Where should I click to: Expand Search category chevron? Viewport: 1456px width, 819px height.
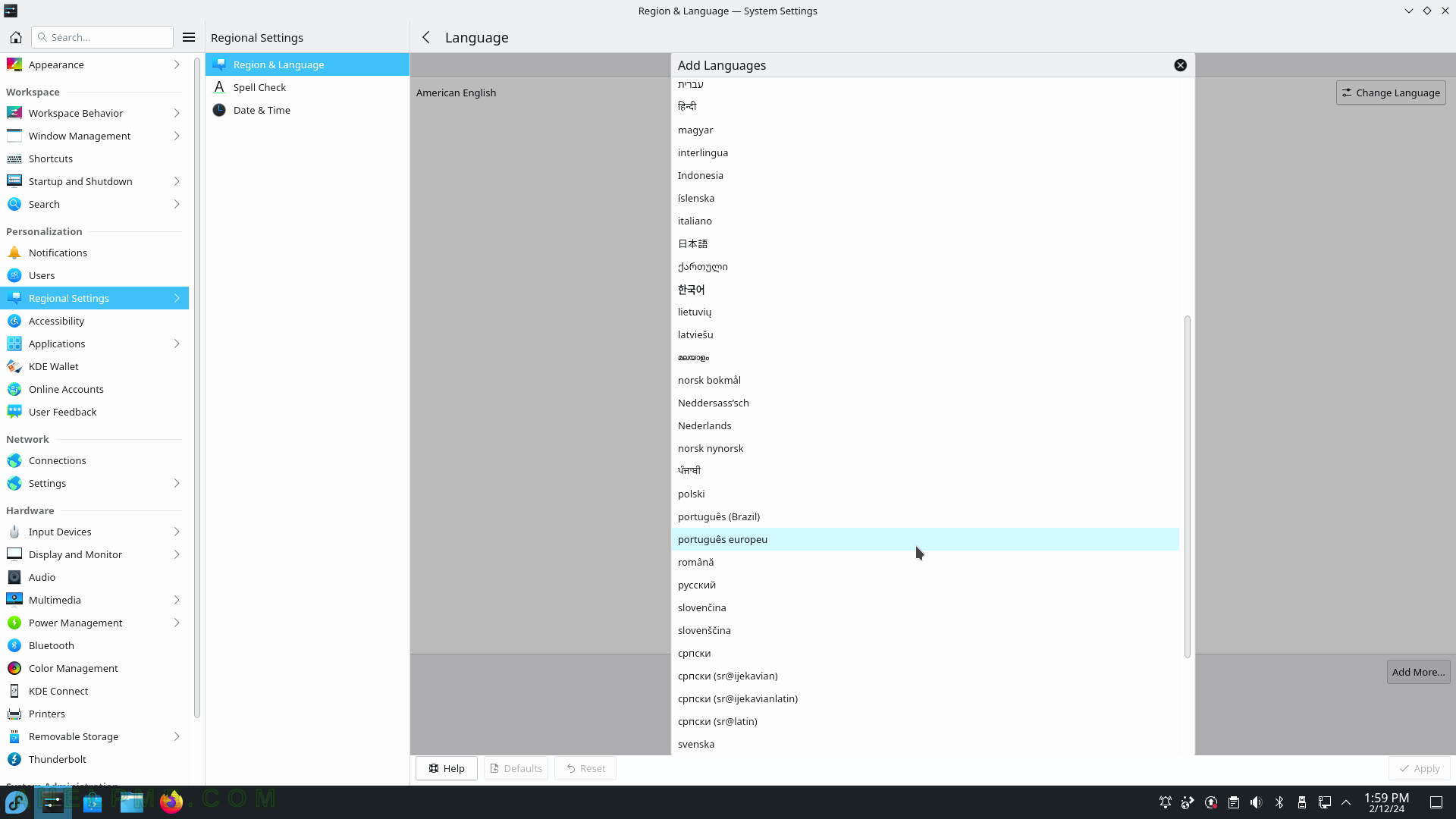177,204
